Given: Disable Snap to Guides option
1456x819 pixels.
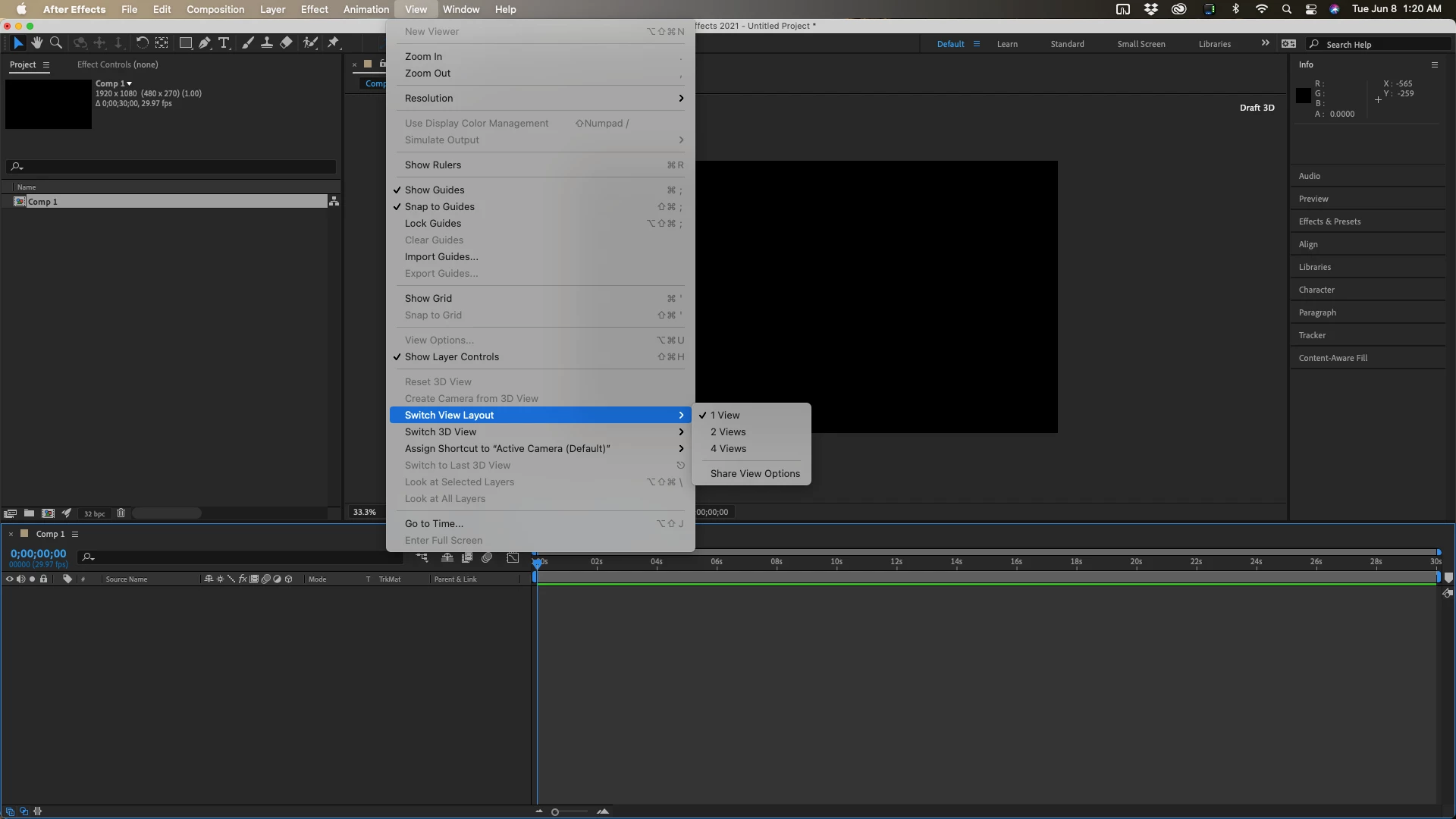Looking at the screenshot, I should pos(439,207).
